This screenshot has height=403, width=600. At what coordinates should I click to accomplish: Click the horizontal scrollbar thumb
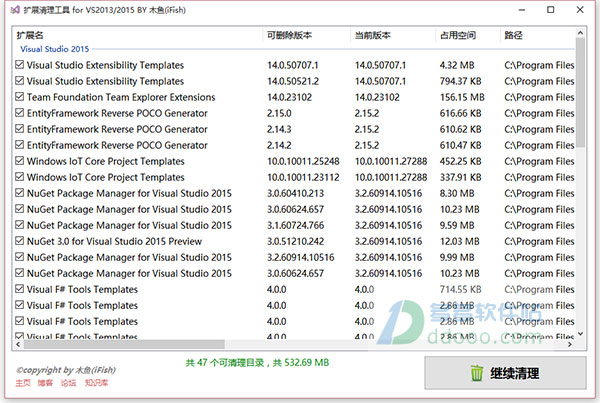[x=124, y=344]
